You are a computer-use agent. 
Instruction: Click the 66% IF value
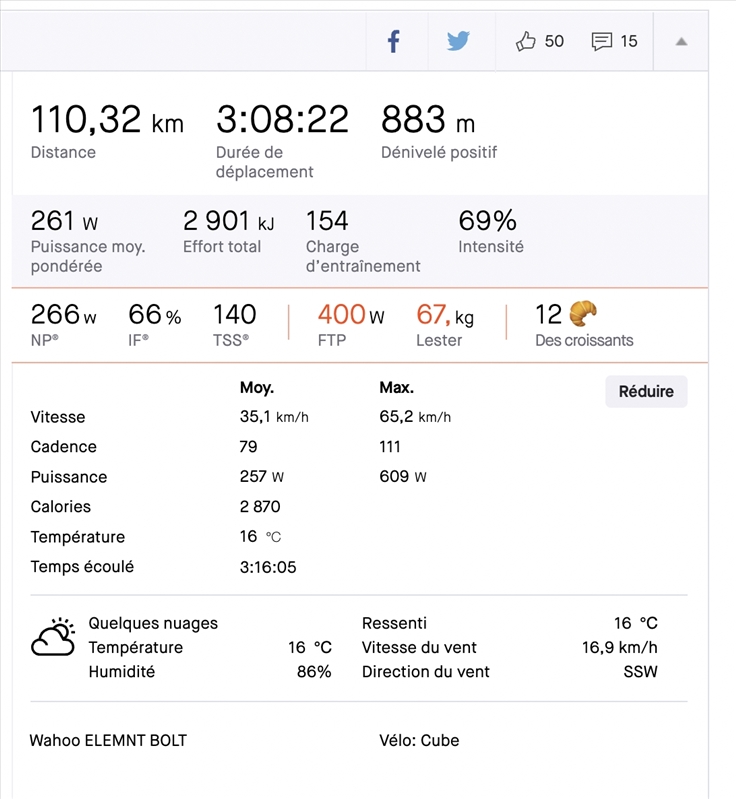point(155,314)
